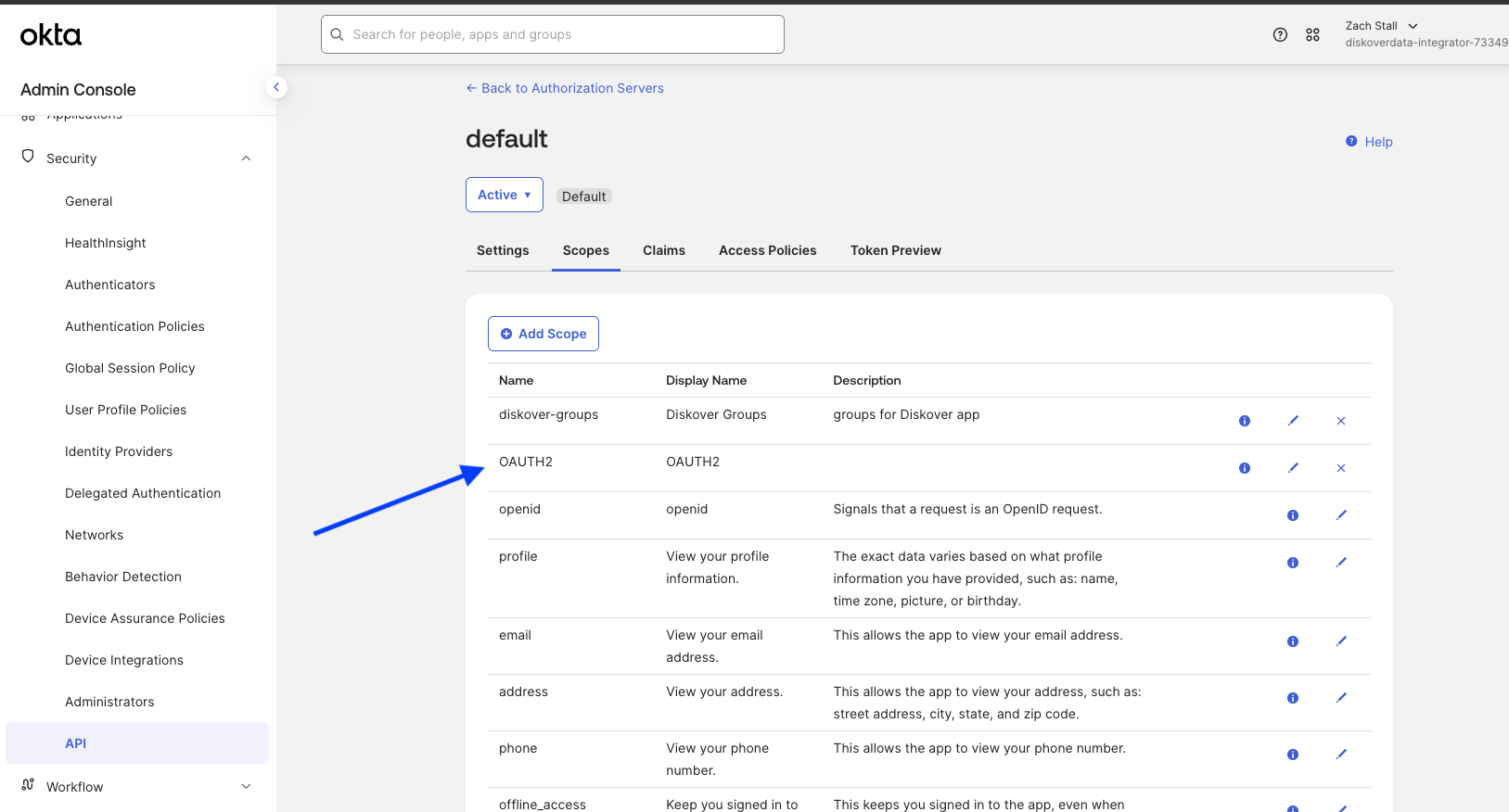Open the help question mark icon in header
1509x812 pixels.
click(1280, 35)
